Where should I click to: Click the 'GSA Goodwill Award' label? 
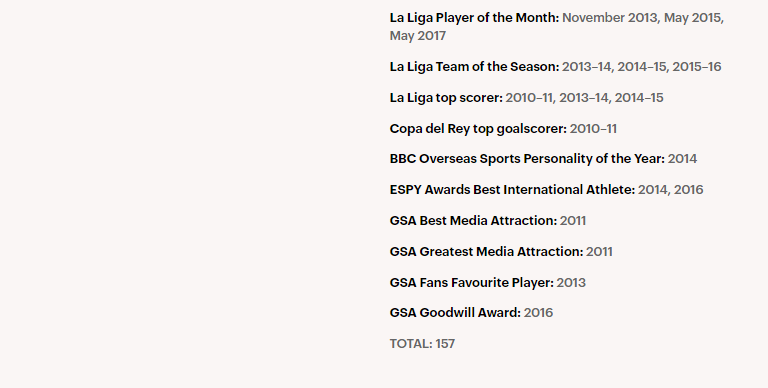(455, 313)
